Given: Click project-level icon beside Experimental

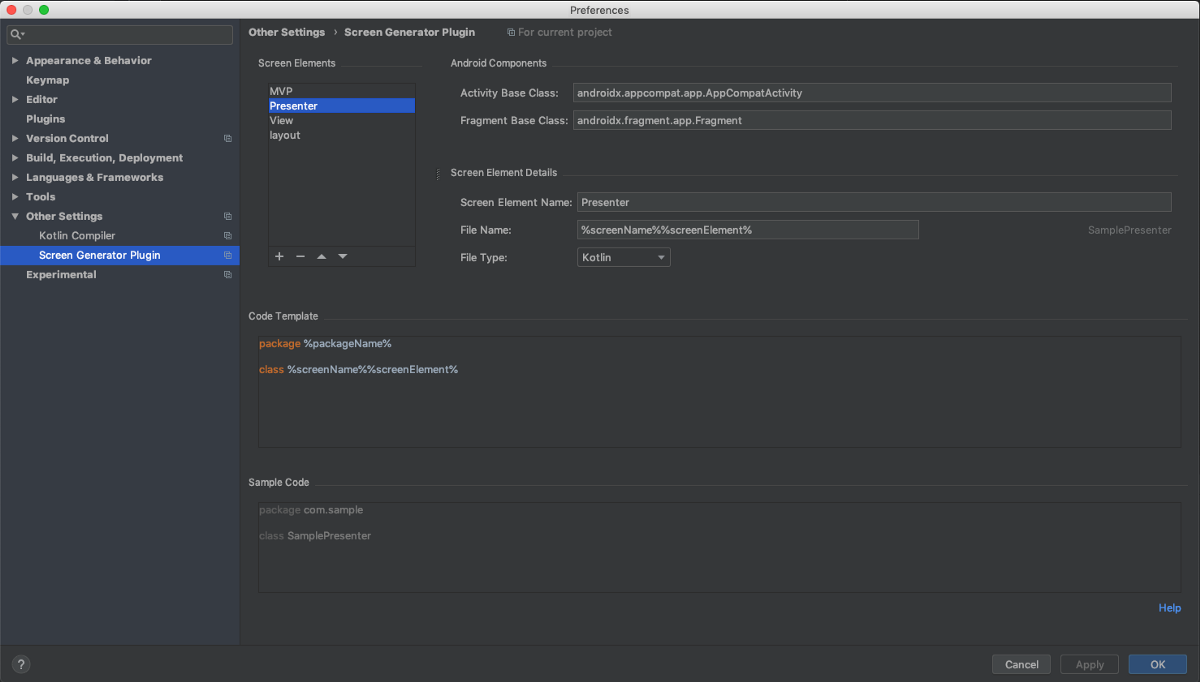Looking at the screenshot, I should click(228, 275).
